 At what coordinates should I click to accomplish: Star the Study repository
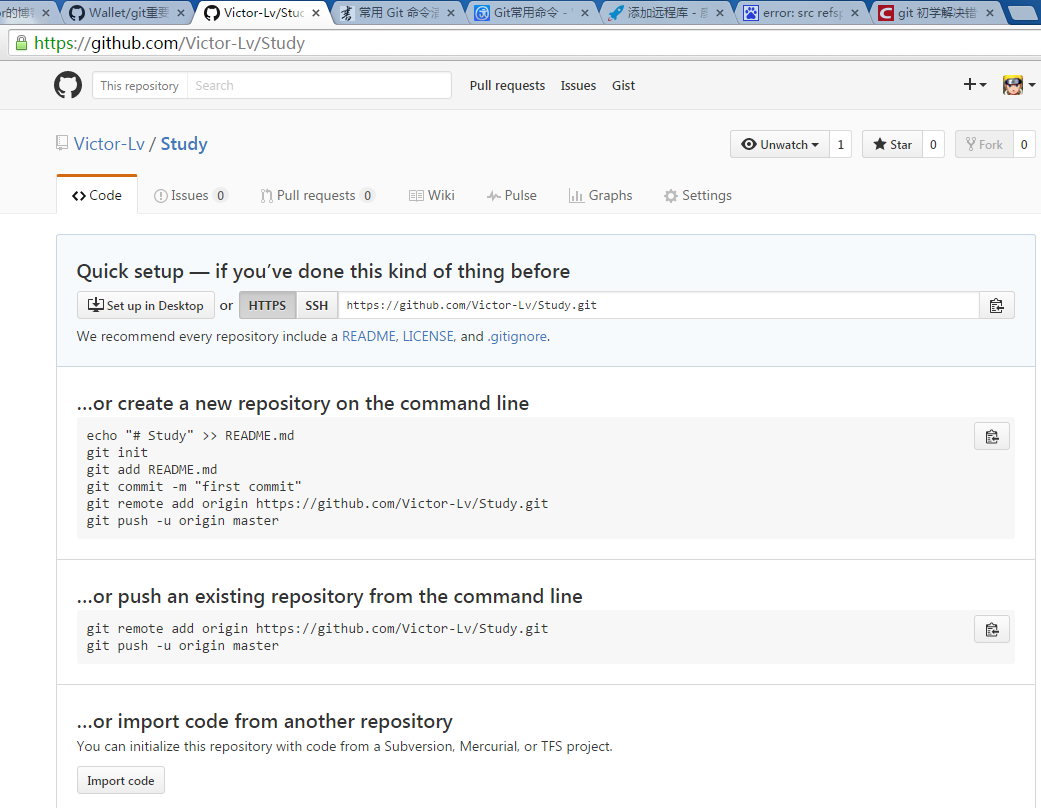point(892,144)
